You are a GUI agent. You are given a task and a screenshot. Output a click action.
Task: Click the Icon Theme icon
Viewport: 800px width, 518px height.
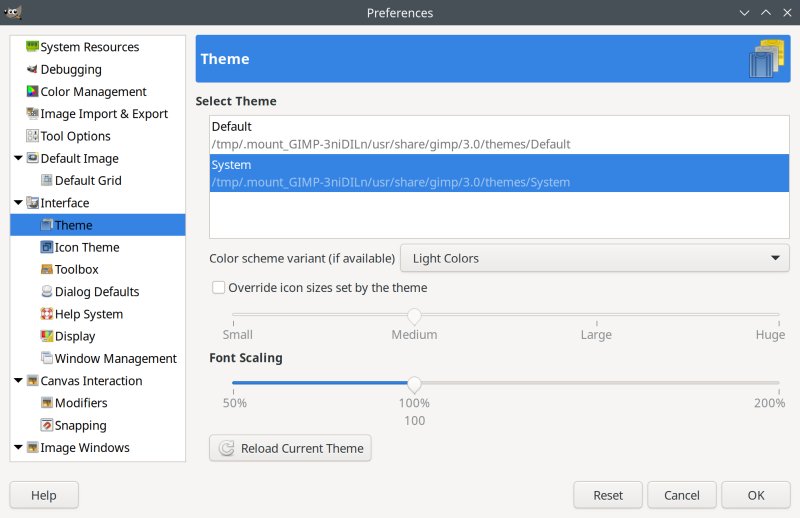point(46,247)
